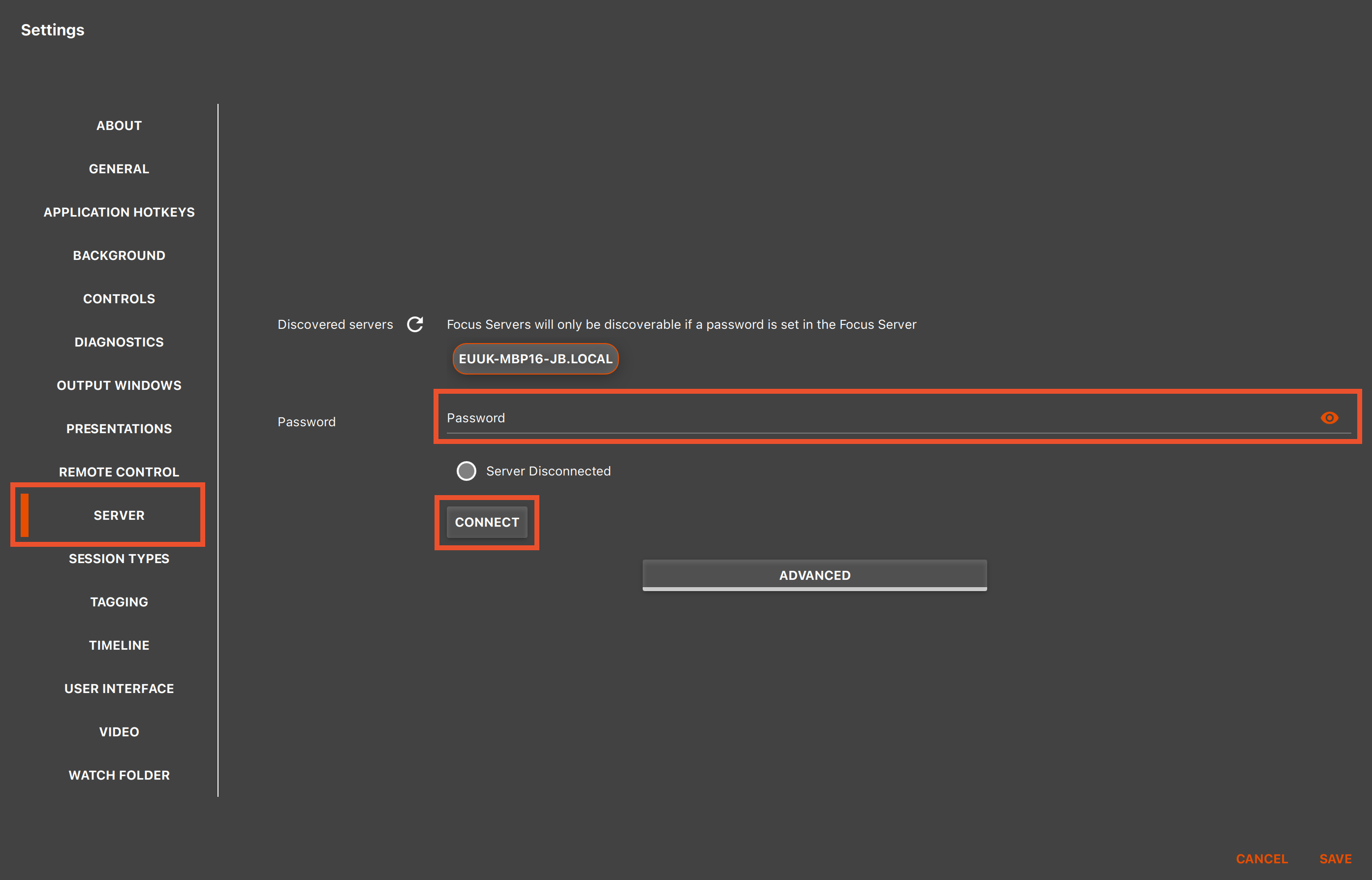
Task: Go to SESSION TYPES settings
Action: pyautogui.click(x=119, y=559)
